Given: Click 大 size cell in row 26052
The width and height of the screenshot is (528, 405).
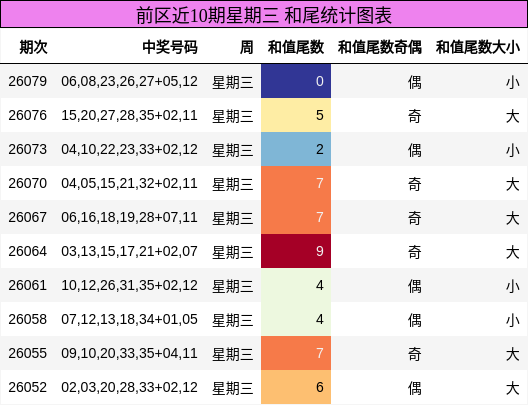Looking at the screenshot, I should tap(513, 388).
